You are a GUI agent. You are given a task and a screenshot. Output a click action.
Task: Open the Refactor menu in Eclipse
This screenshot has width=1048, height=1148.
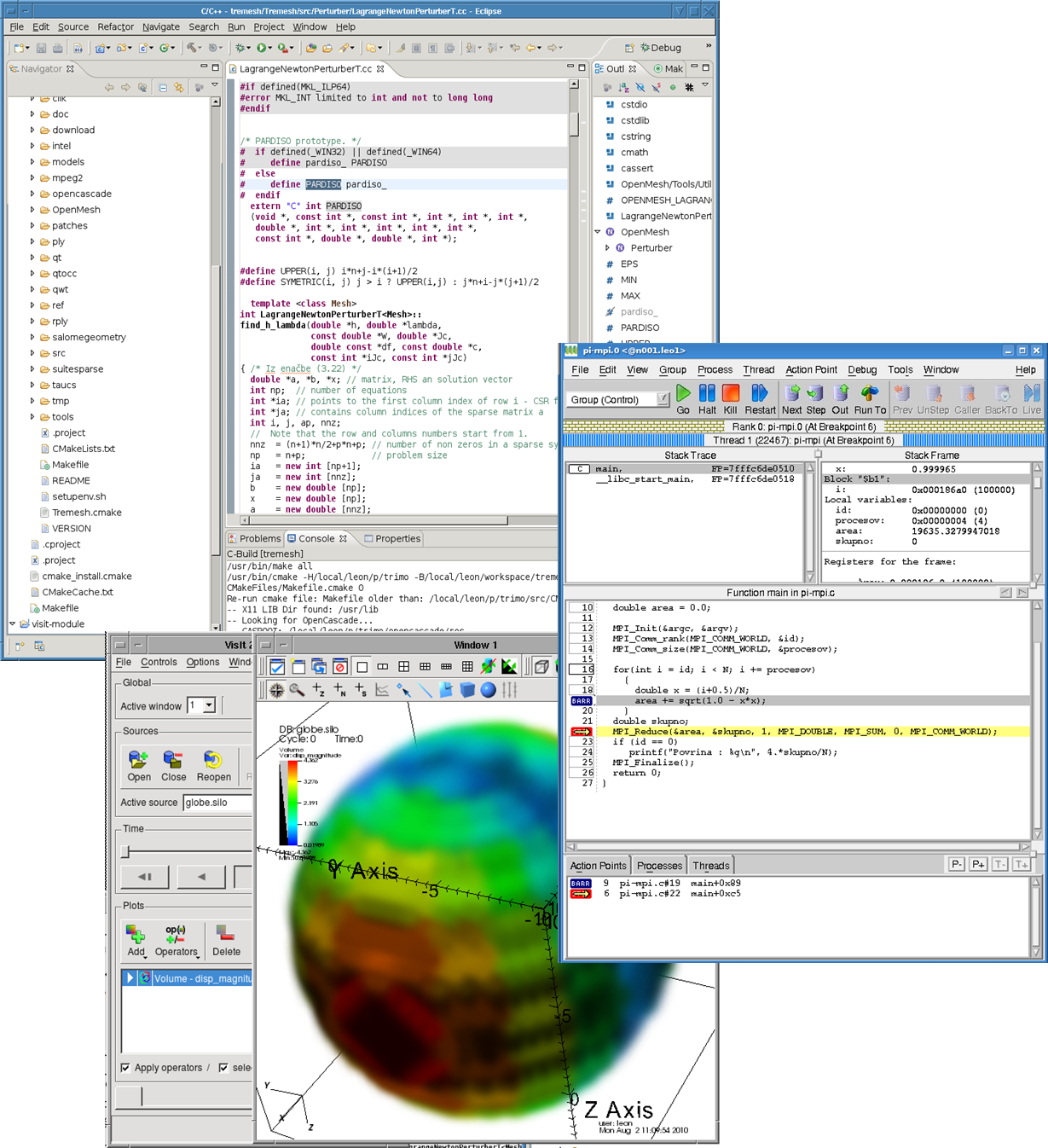pyautogui.click(x=115, y=27)
